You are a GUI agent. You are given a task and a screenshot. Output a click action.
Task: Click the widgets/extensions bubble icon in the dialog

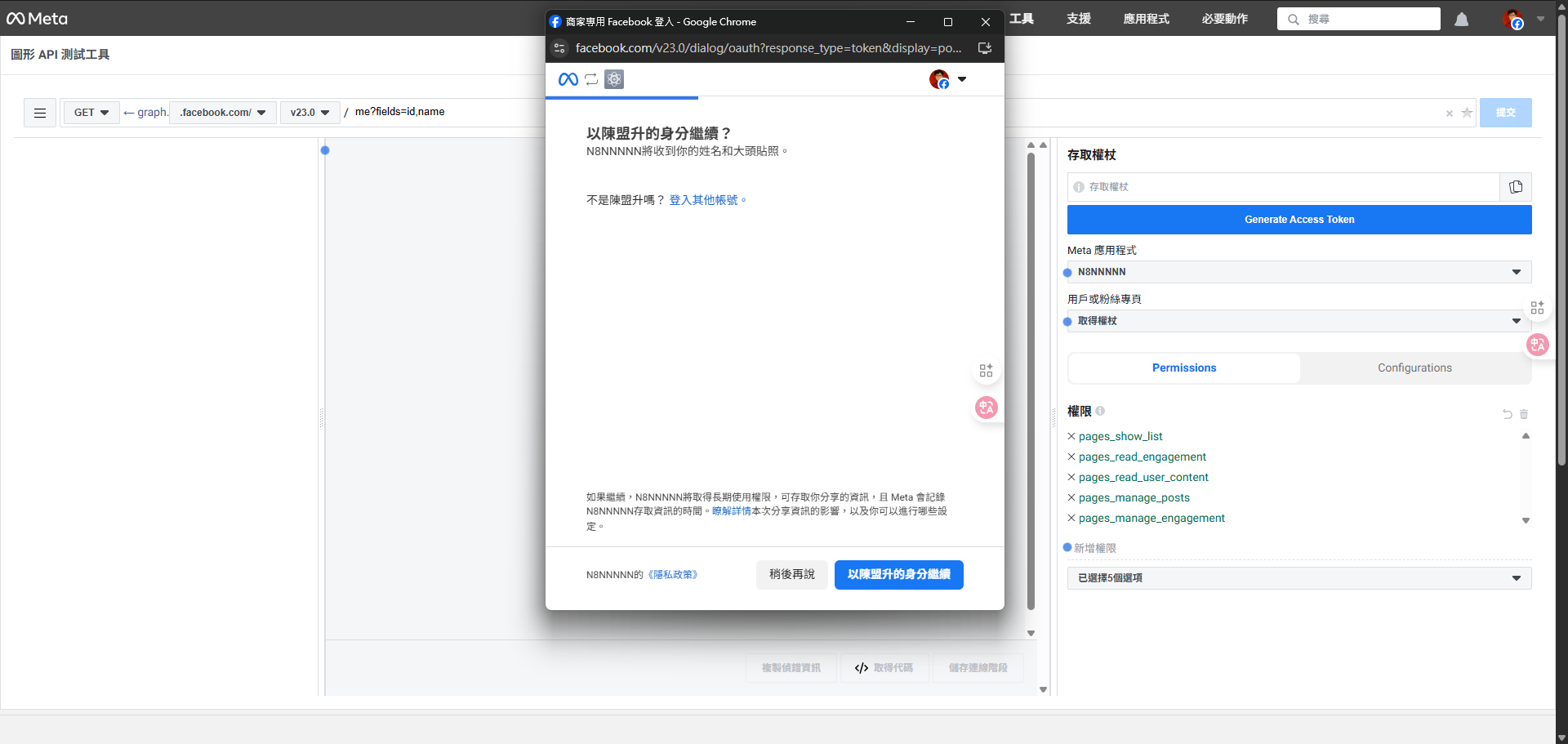tap(986, 370)
